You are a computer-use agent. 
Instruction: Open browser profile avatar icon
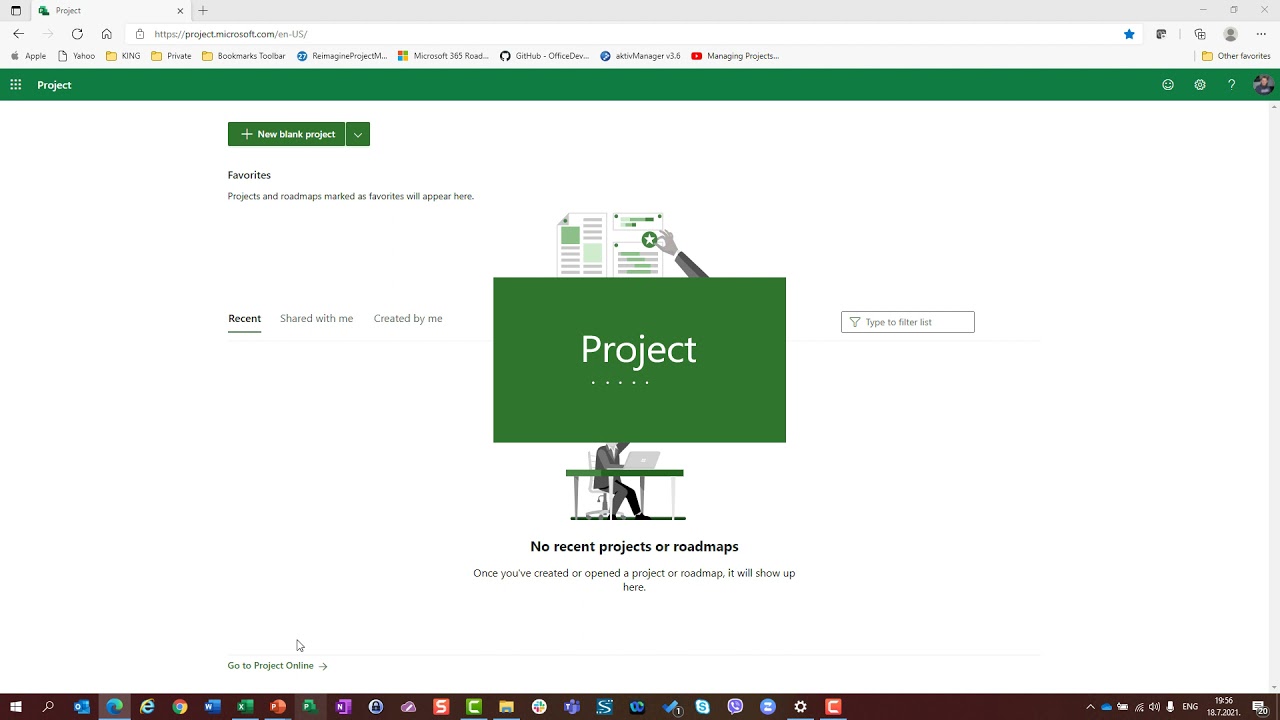[1231, 34]
